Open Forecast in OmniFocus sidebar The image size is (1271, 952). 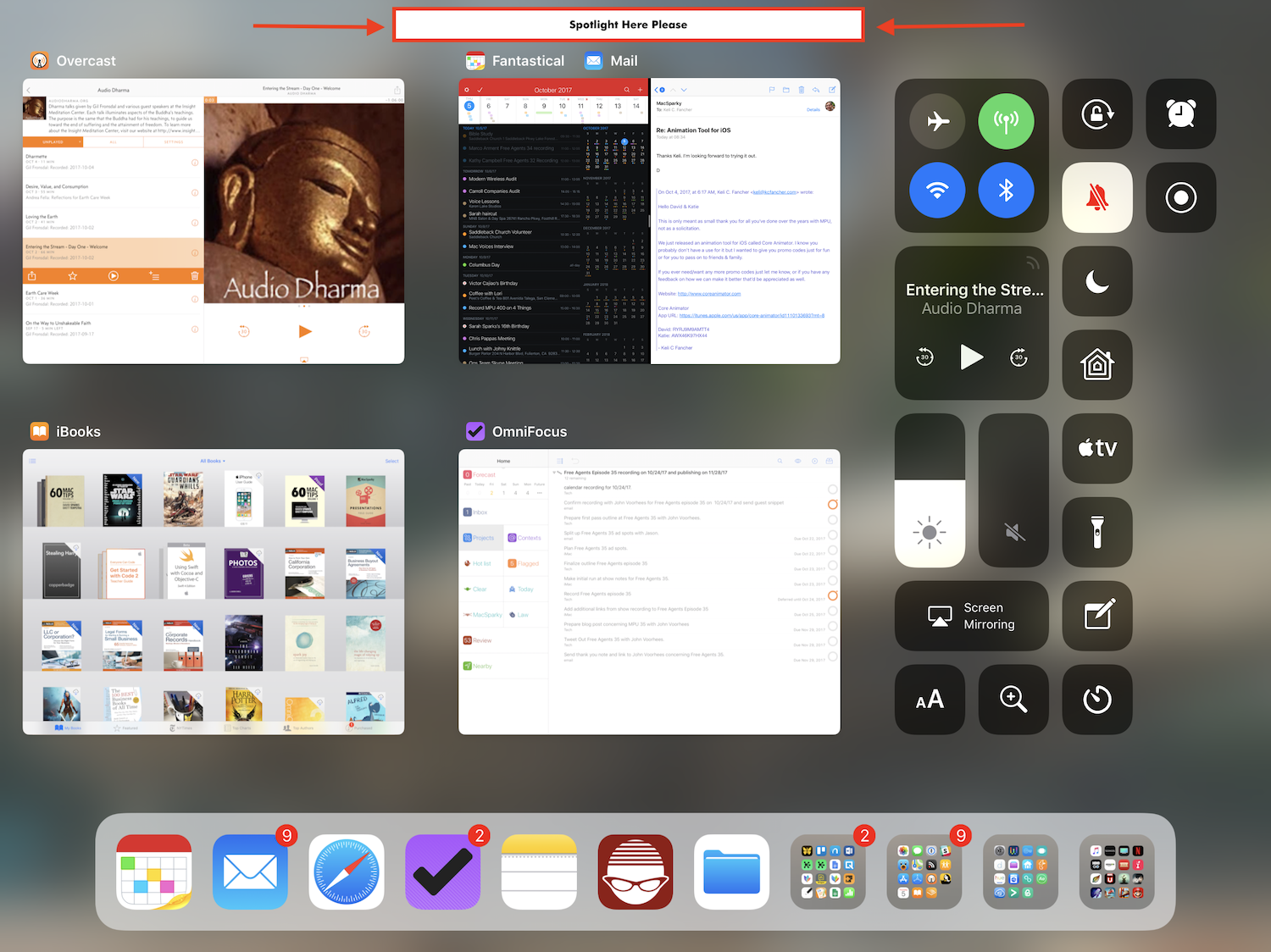tap(480, 475)
